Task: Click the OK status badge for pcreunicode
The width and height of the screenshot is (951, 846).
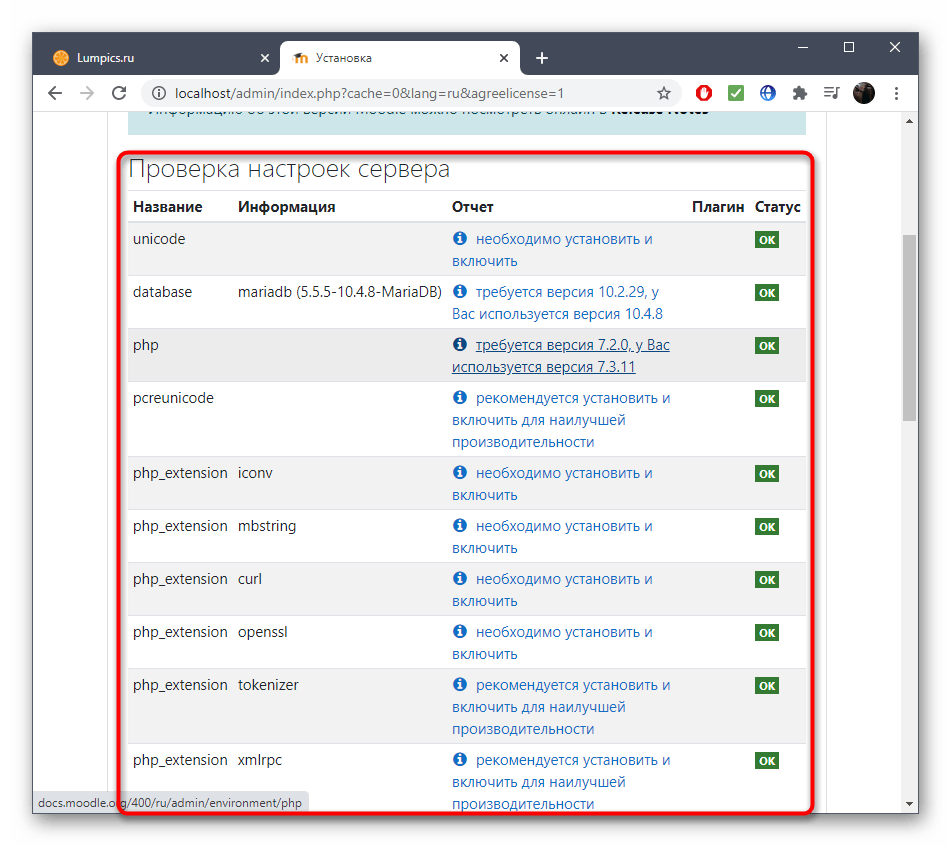Action: coord(767,398)
